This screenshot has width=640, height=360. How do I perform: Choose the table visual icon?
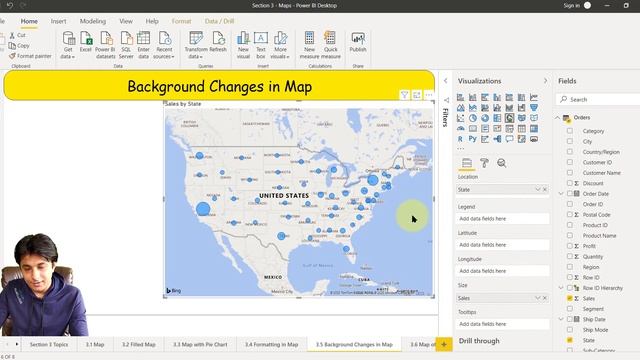tap(522, 129)
